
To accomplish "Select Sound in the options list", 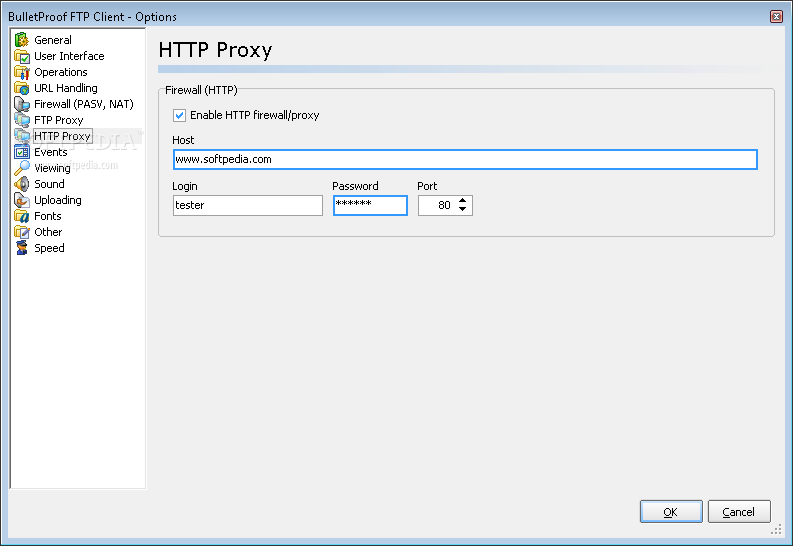I will (49, 184).
